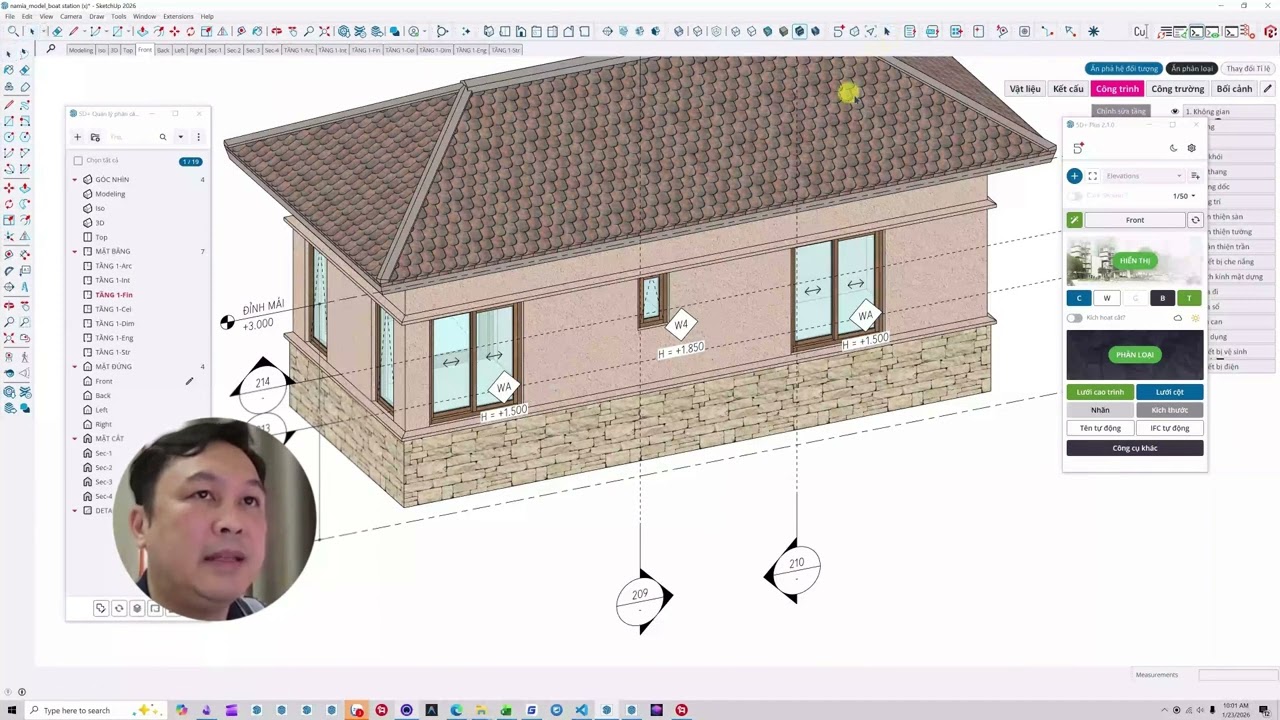Click the Measurements input box

(x=1238, y=675)
